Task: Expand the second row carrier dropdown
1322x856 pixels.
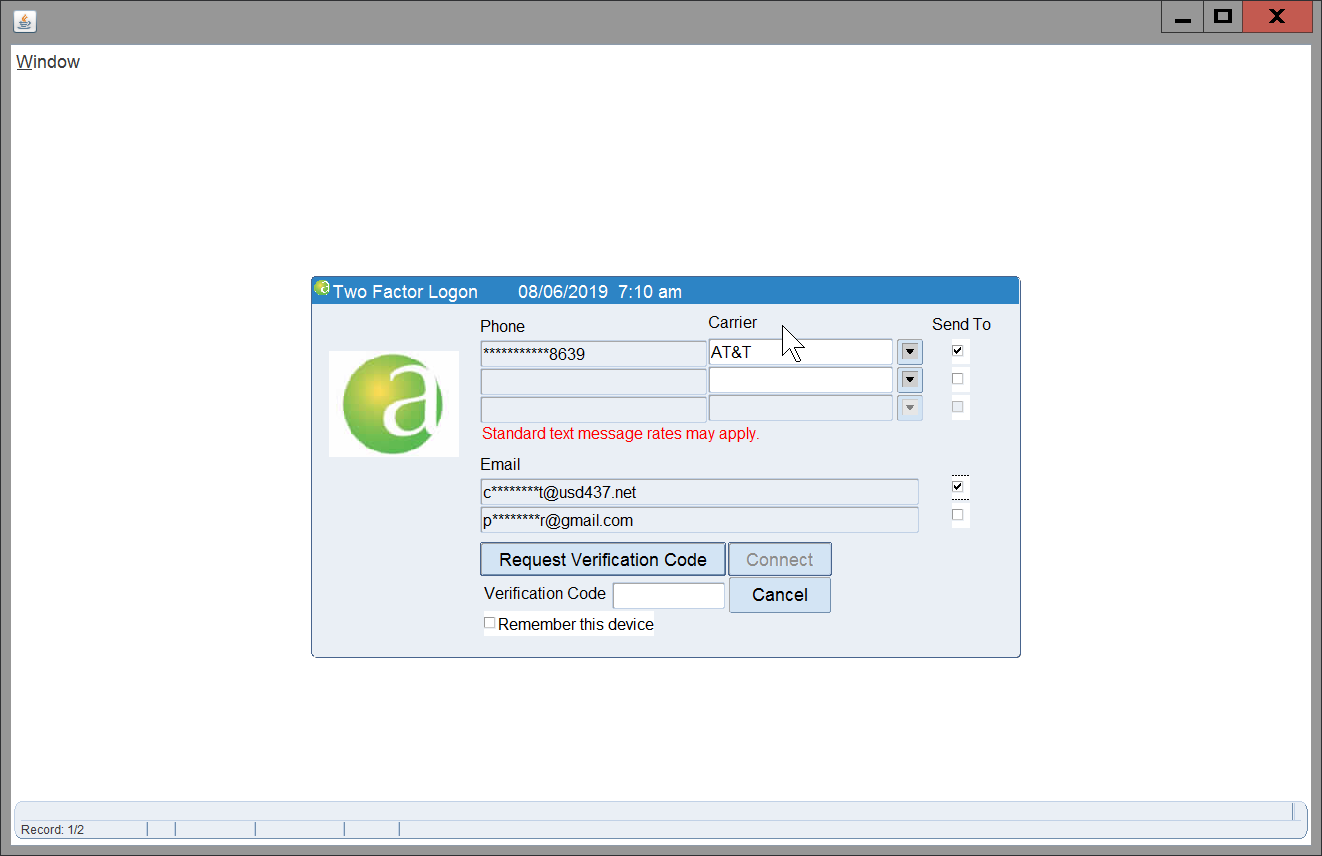Action: pyautogui.click(x=909, y=380)
